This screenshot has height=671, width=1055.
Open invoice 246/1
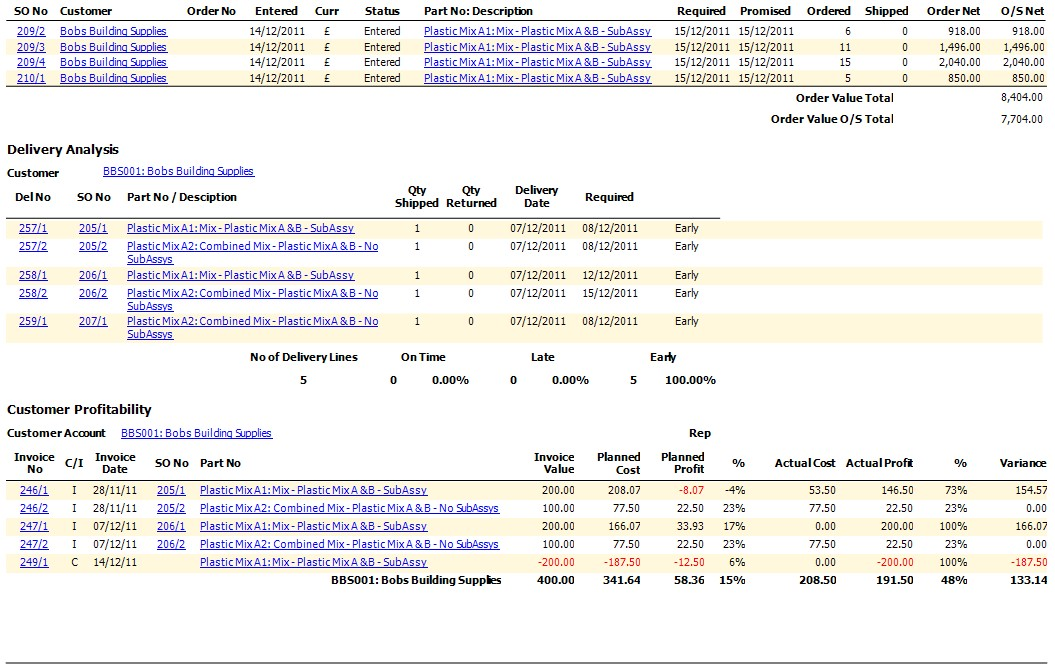click(34, 490)
